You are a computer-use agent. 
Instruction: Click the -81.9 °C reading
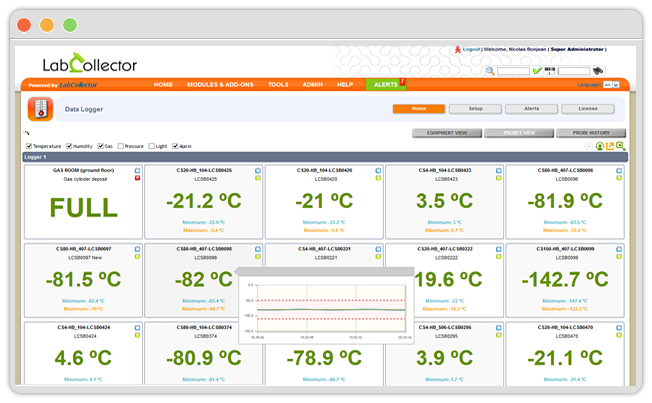pos(565,201)
